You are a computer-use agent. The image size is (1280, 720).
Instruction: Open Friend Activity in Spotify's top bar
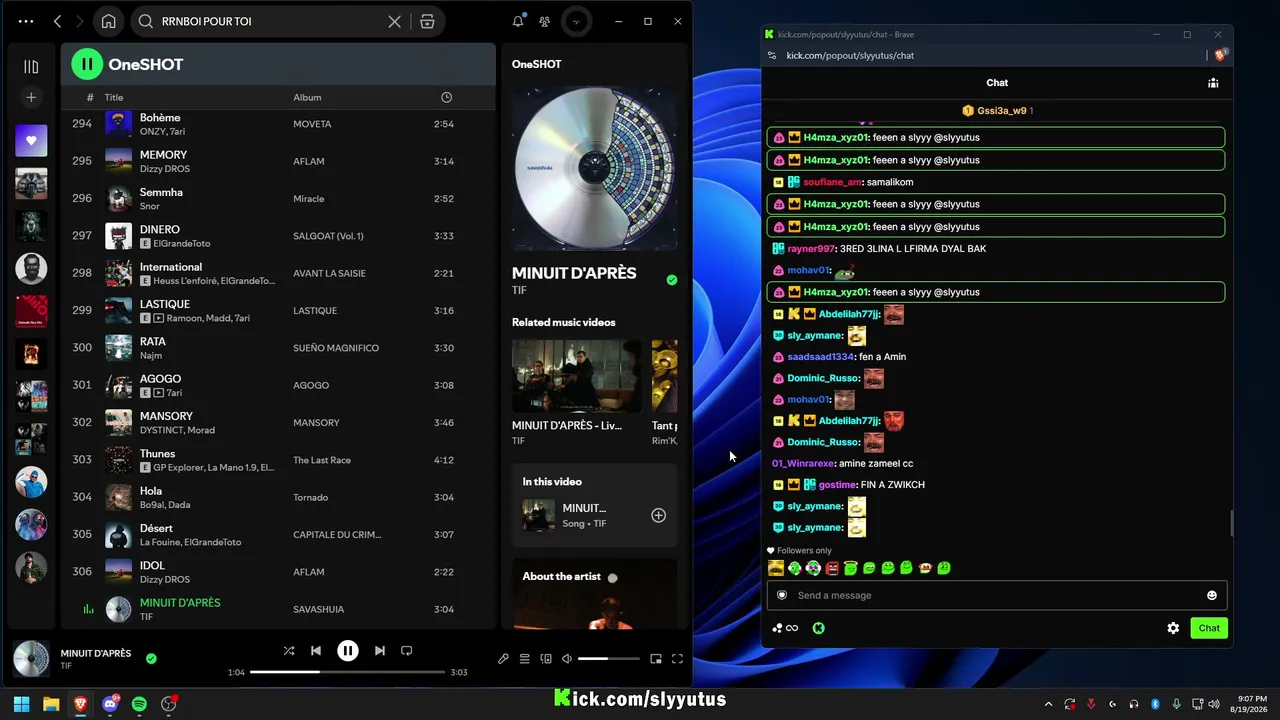click(x=544, y=21)
